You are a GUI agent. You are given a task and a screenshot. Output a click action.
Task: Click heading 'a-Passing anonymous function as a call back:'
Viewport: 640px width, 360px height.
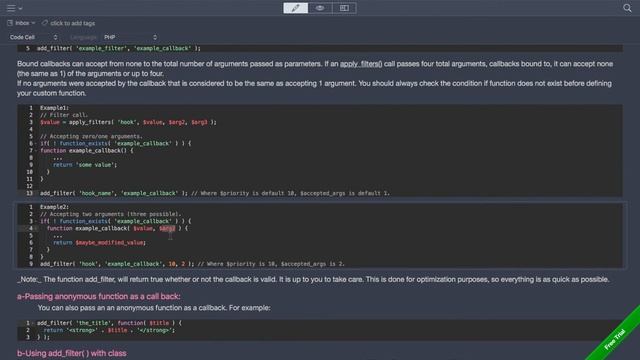[98, 296]
